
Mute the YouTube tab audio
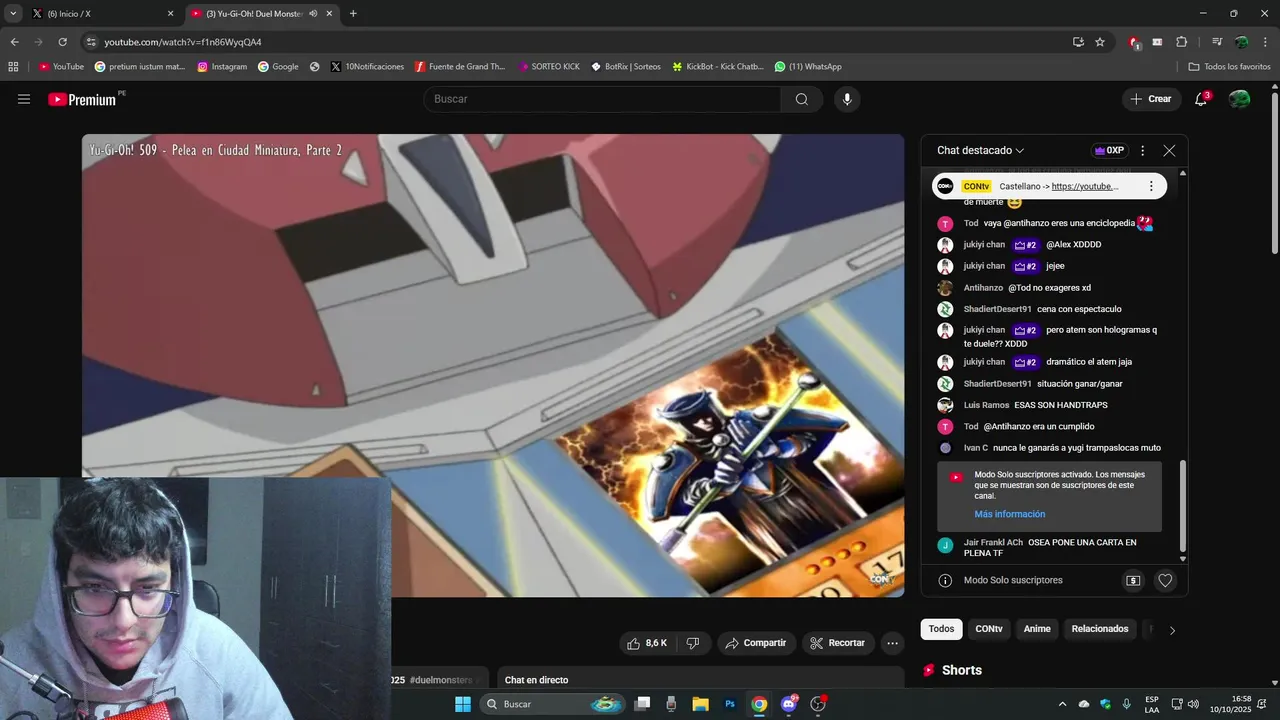click(313, 14)
